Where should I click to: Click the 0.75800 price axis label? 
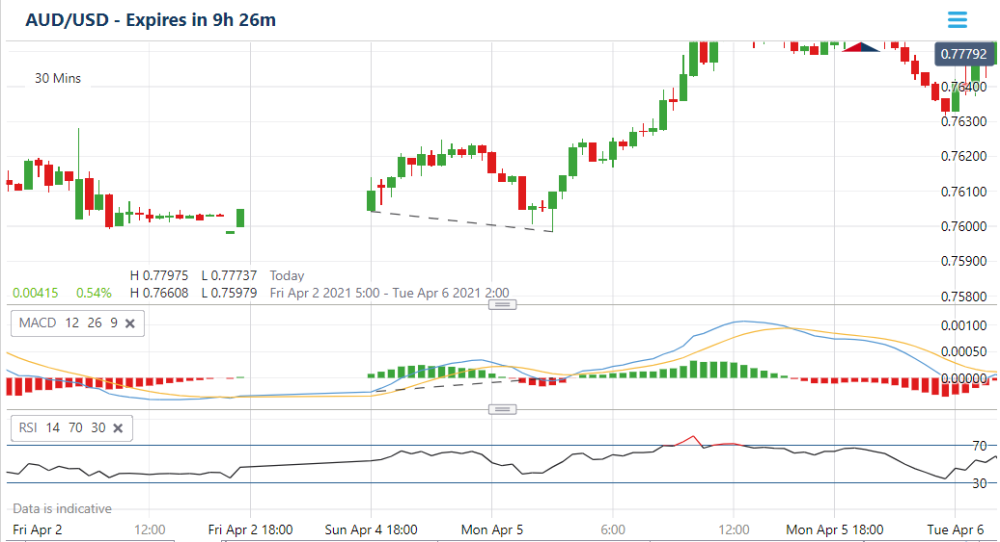(964, 297)
